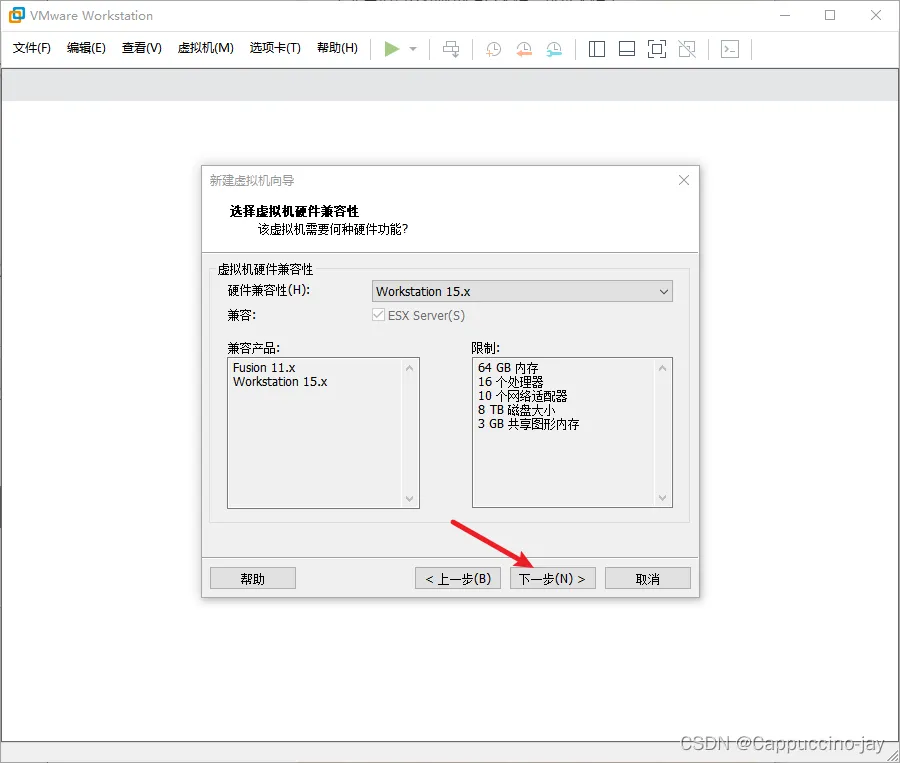Enter full screen mode icon
Image resolution: width=900 pixels, height=763 pixels.
point(657,49)
